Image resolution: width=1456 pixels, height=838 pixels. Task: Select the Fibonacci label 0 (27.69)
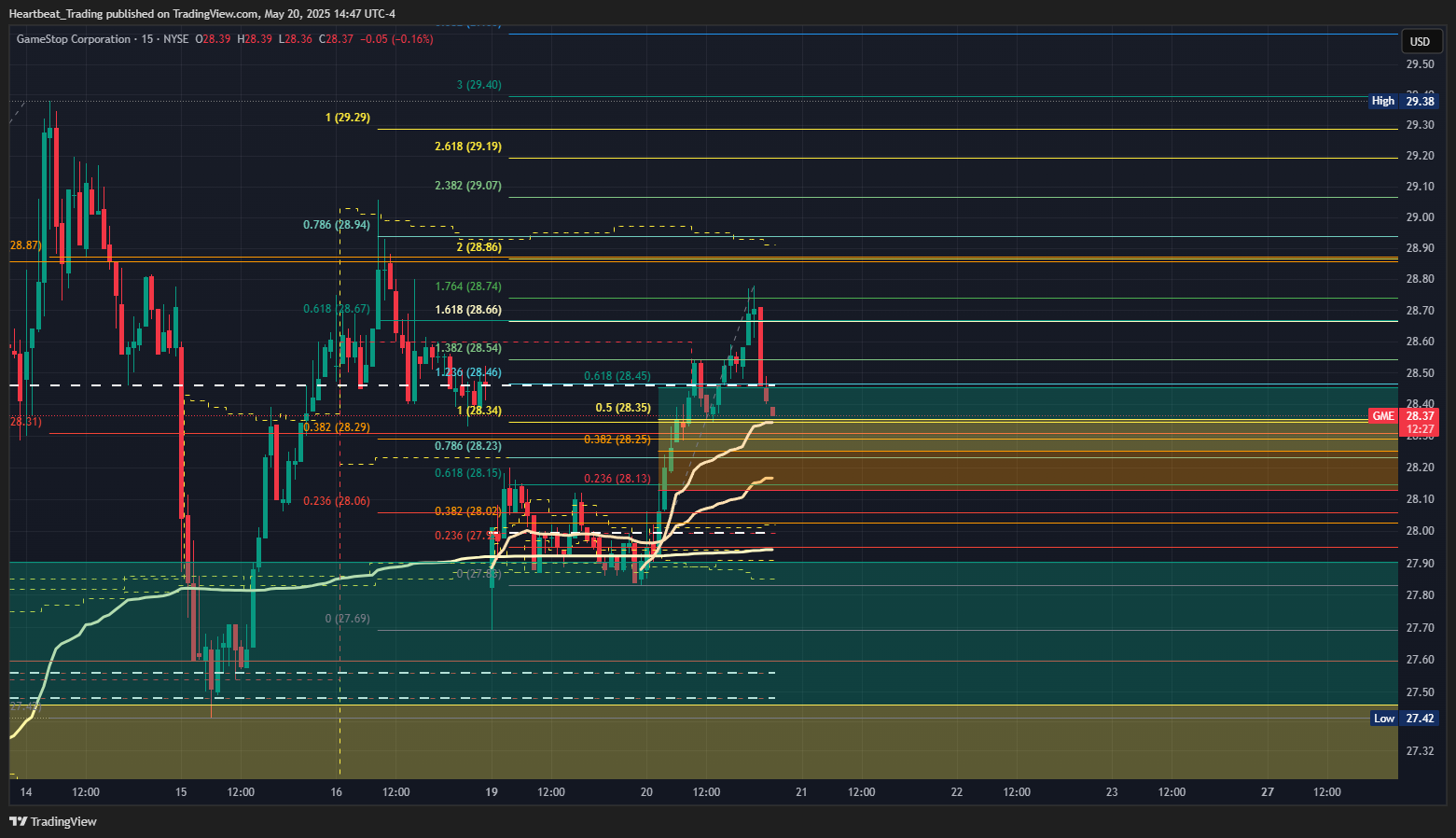pyautogui.click(x=348, y=619)
